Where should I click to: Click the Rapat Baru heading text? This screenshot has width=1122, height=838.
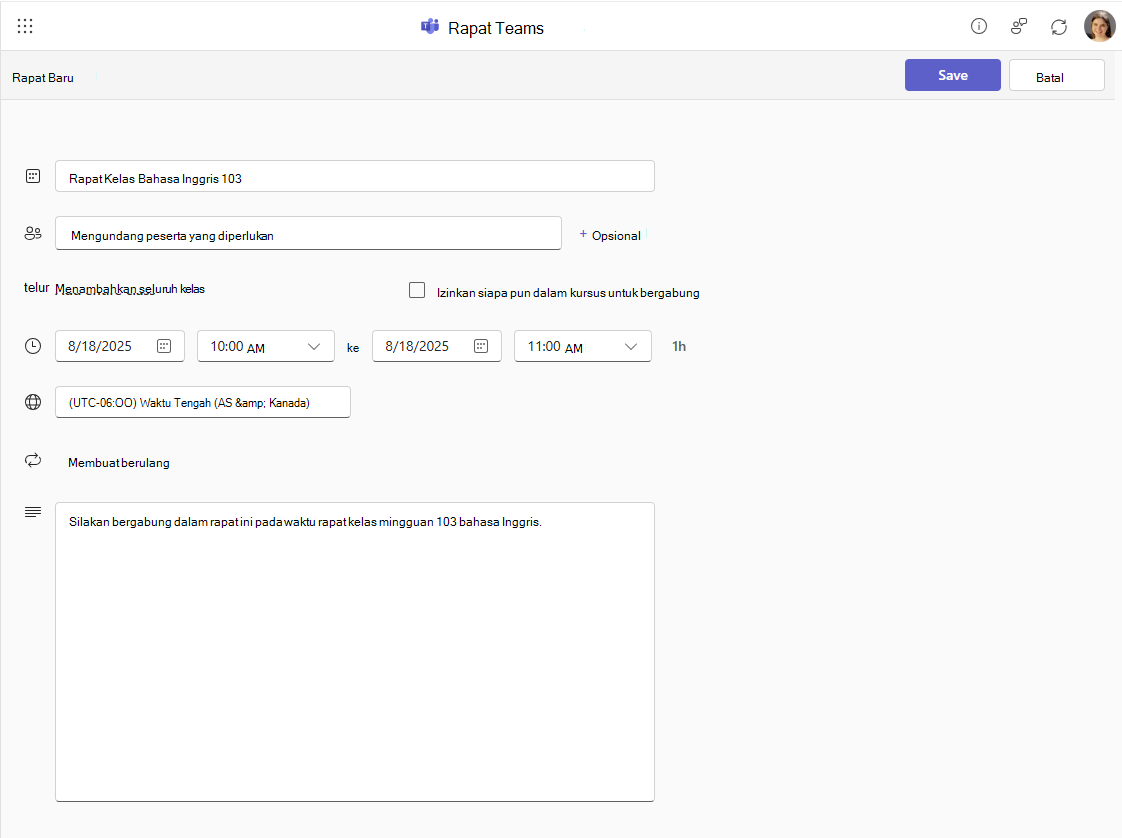point(43,78)
